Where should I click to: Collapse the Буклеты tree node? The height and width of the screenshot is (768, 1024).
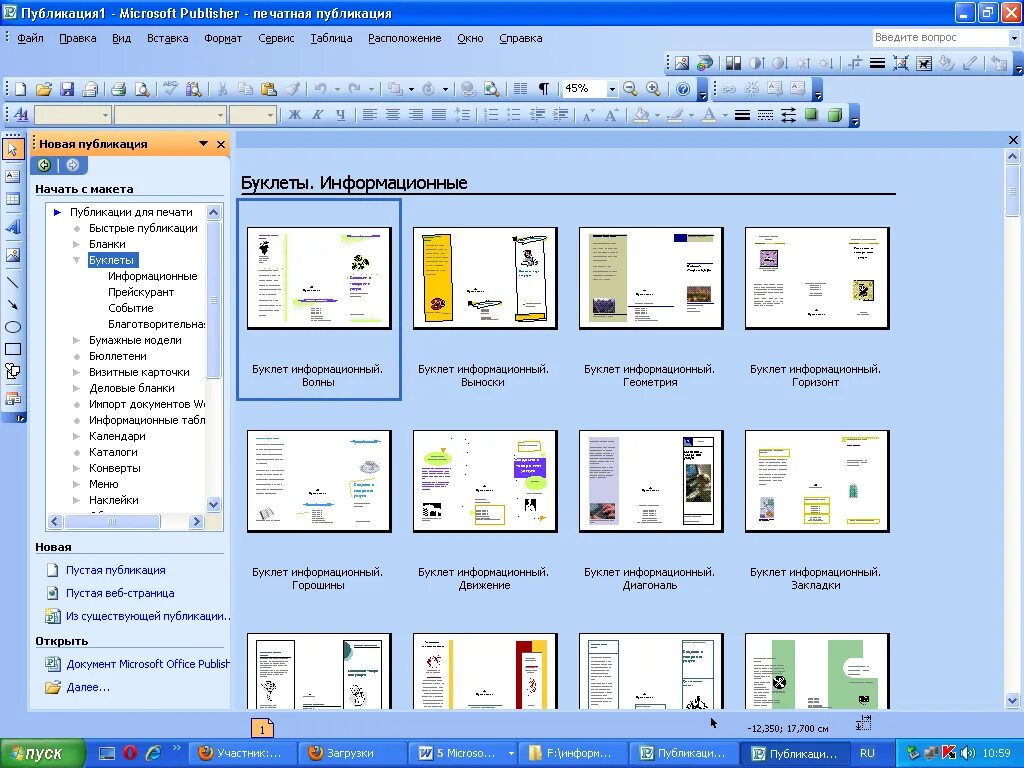[x=76, y=260]
